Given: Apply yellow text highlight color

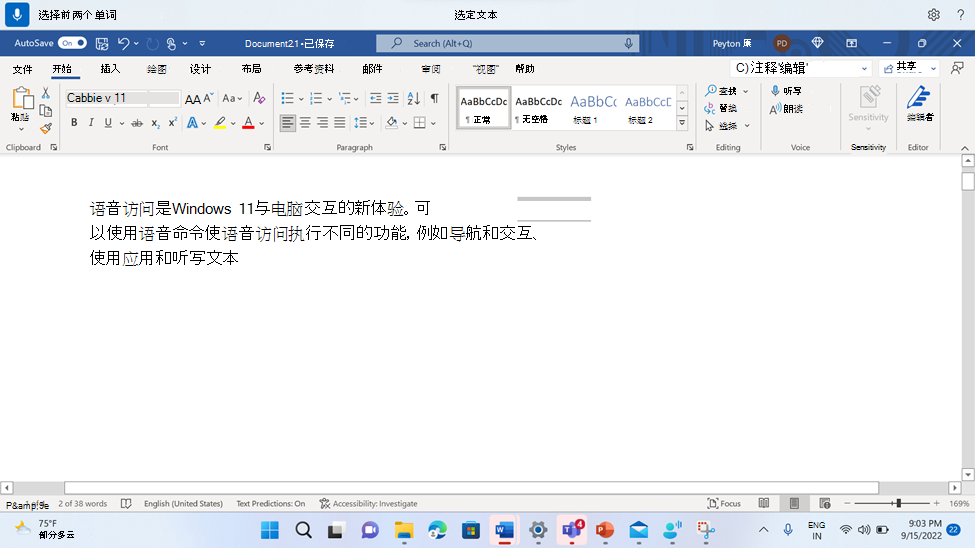Looking at the screenshot, I should tap(220, 123).
